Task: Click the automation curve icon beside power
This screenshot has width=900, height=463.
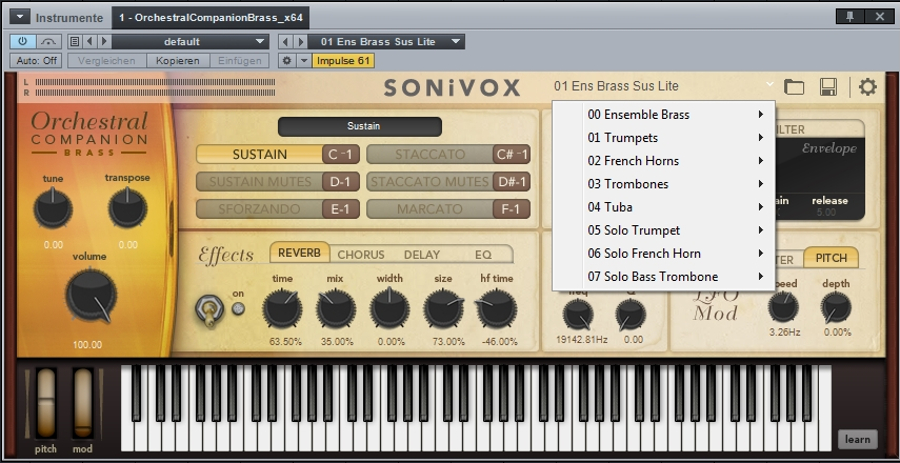Action: pos(49,41)
